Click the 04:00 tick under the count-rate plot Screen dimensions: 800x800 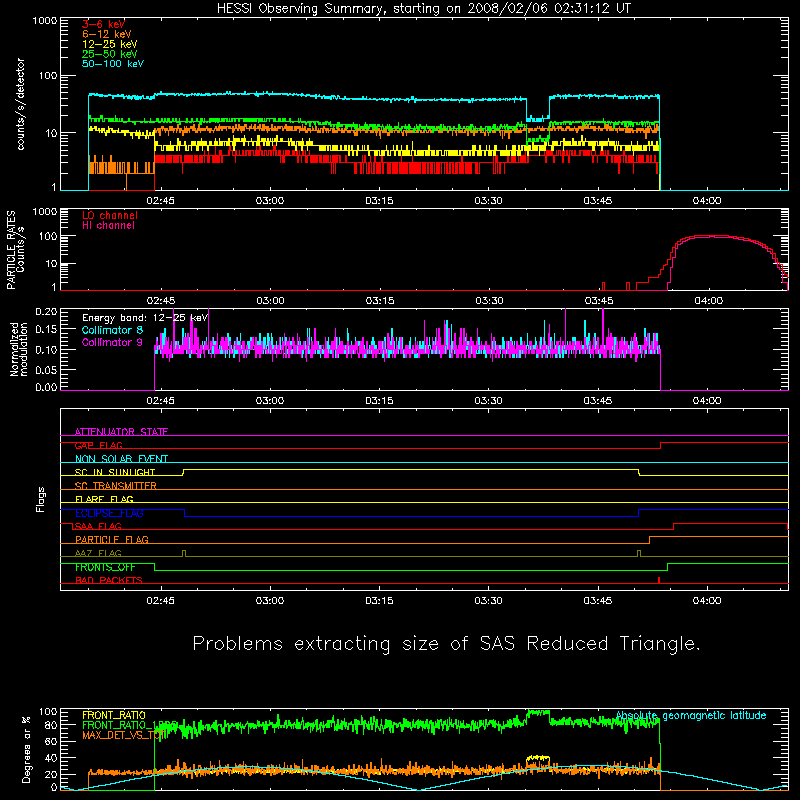pos(707,201)
